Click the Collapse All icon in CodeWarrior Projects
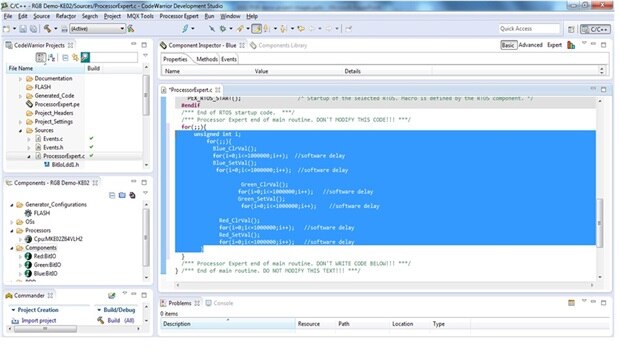The height and width of the screenshot is (362, 619). [x=65, y=58]
